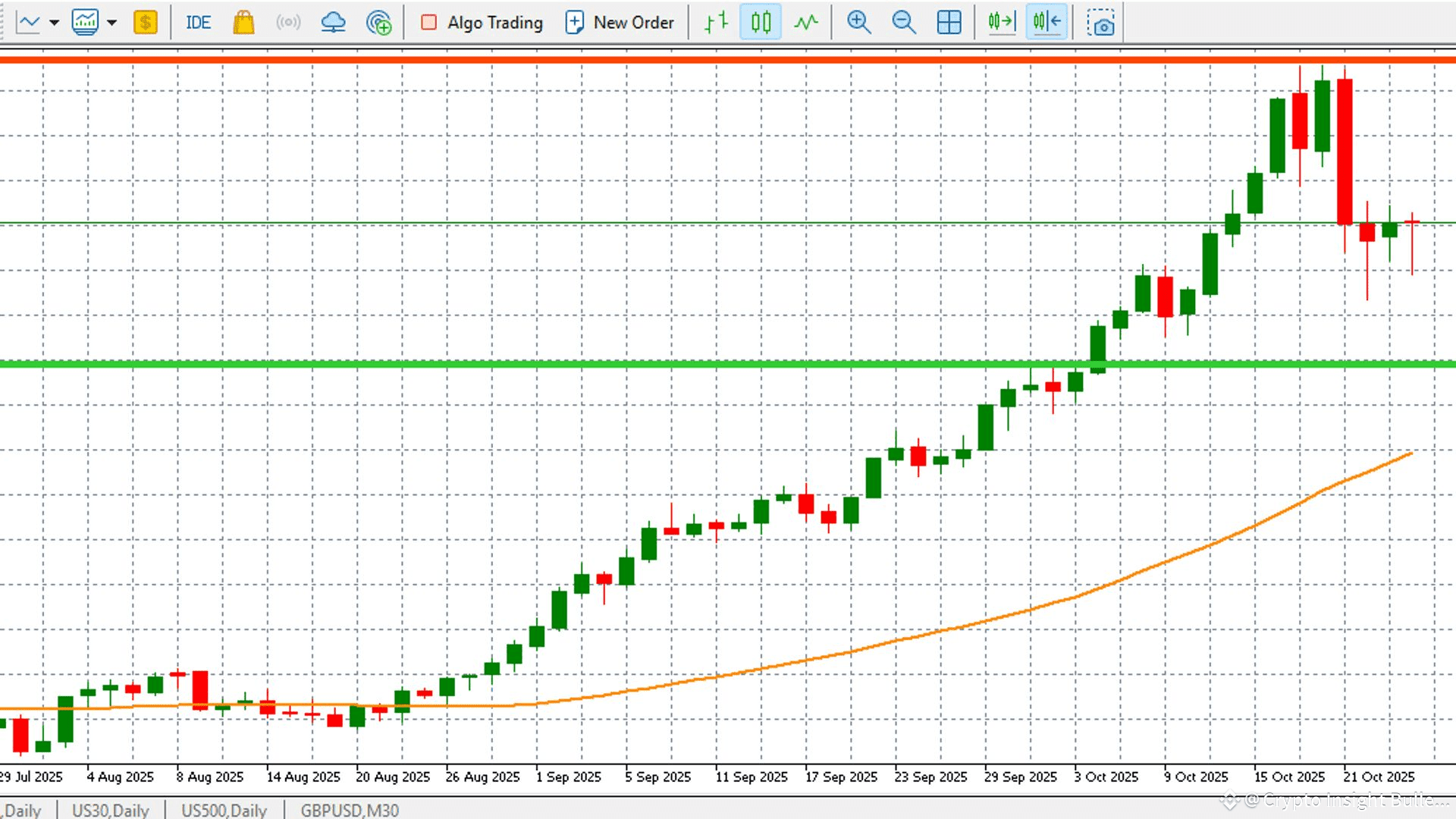Click the New Order button
1456x819 pixels.
[x=620, y=23]
